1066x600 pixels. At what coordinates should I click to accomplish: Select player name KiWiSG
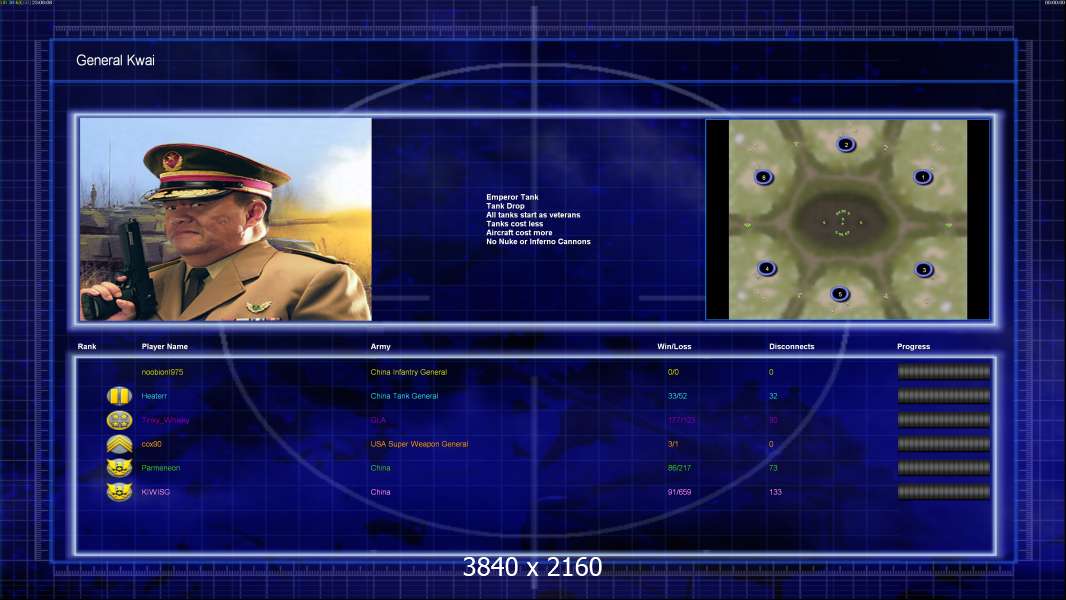coord(156,492)
